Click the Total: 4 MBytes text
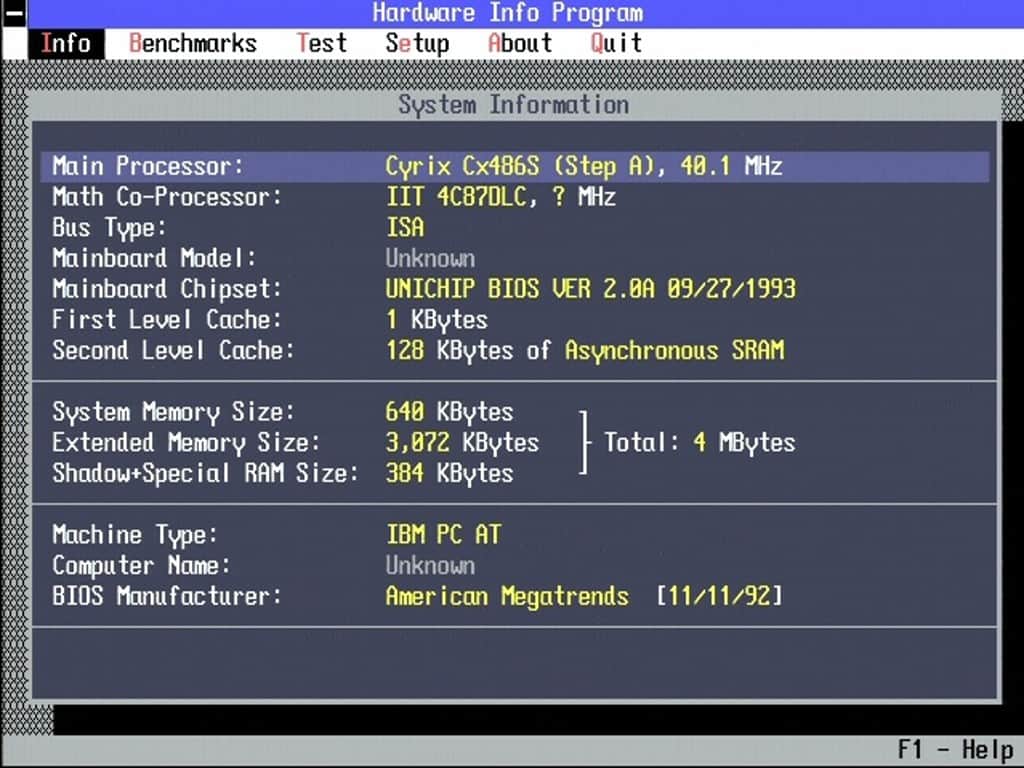The height and width of the screenshot is (768, 1024). 699,443
